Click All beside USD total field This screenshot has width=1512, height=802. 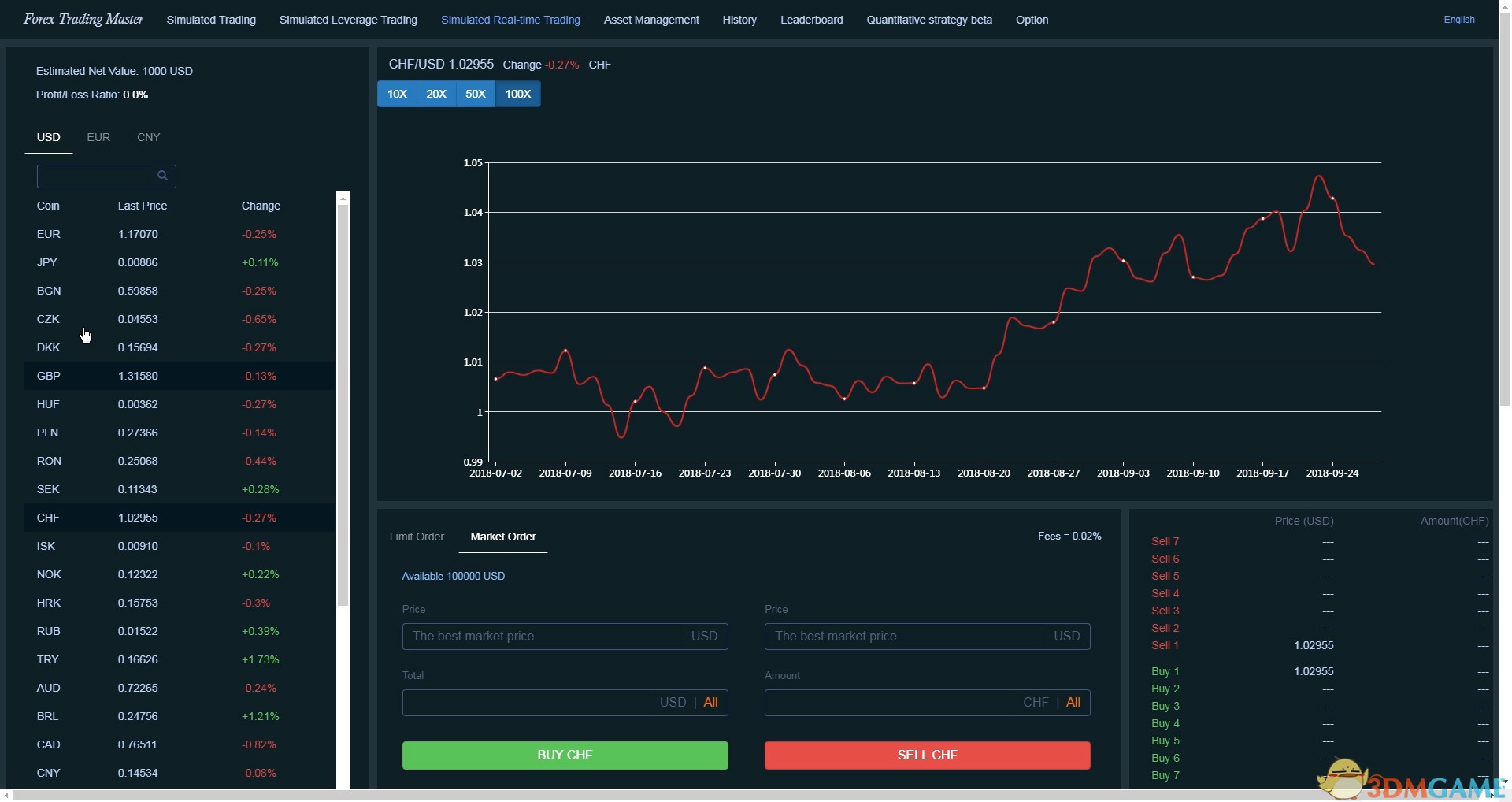tap(710, 702)
